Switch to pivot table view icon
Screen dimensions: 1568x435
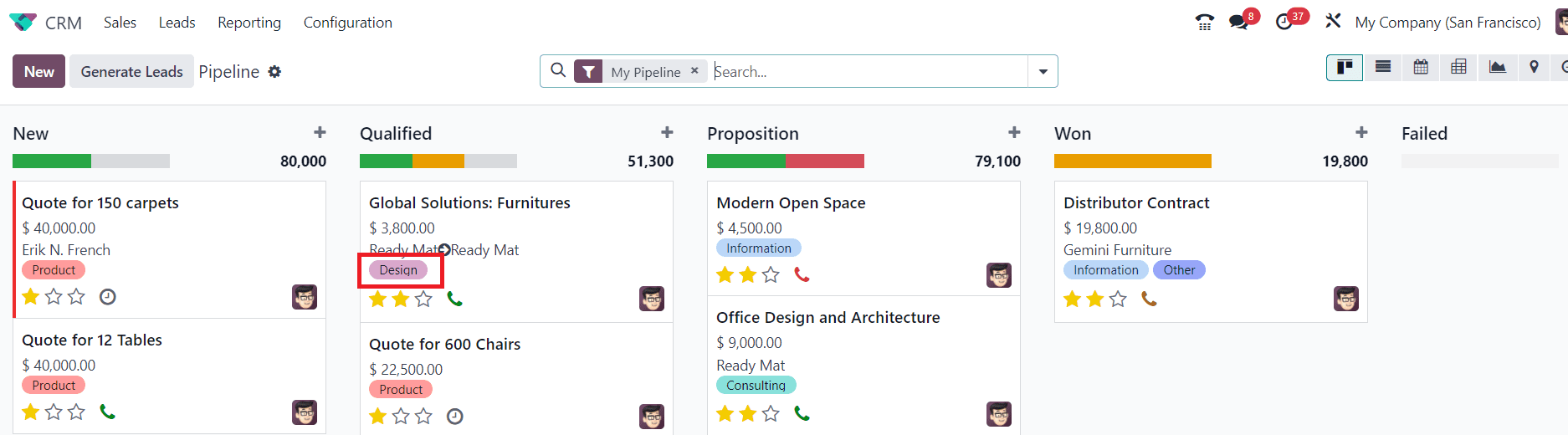(1458, 67)
